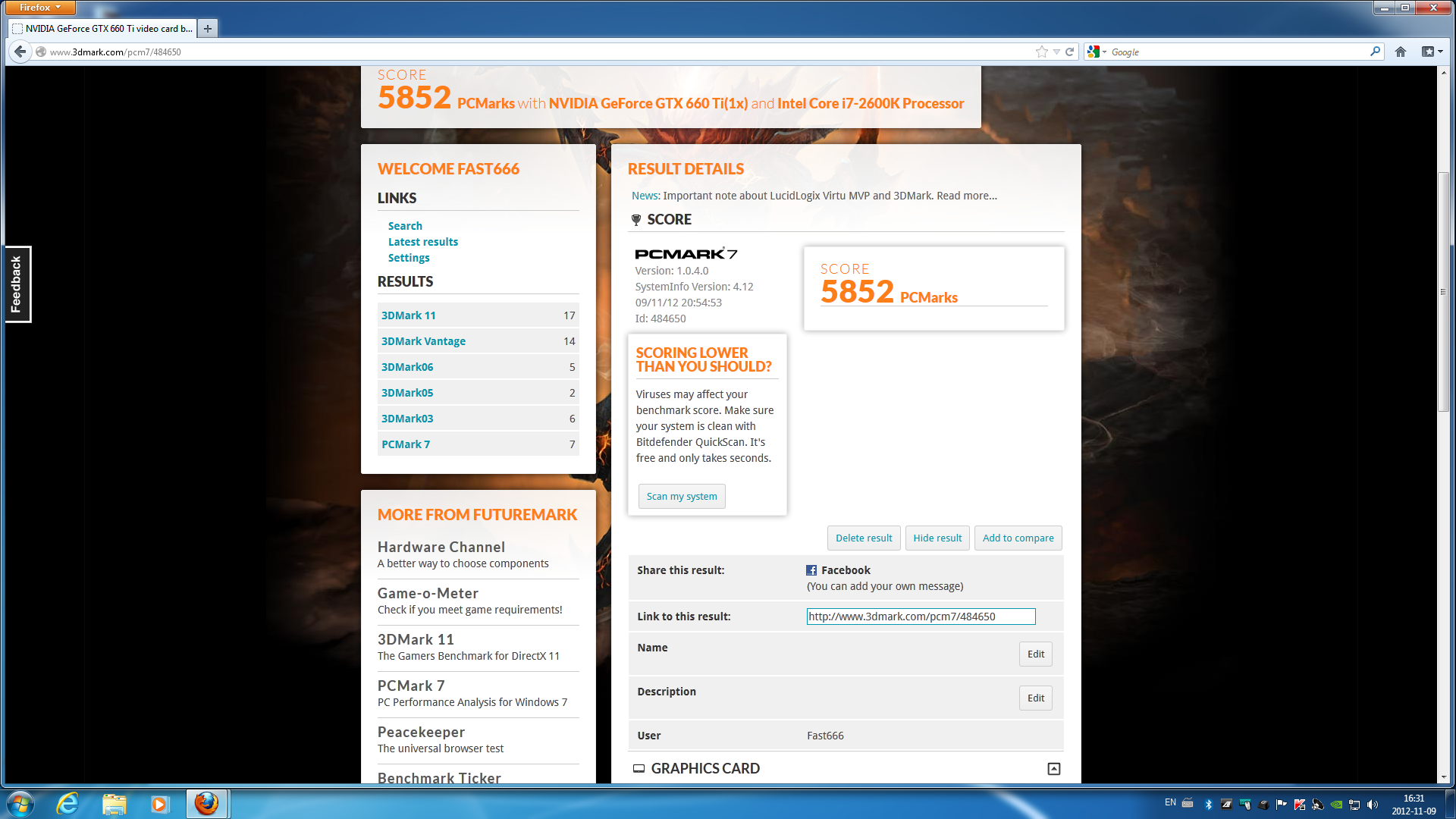Click the Windows Start orb
The width and height of the screenshot is (1456, 819).
pos(20,804)
